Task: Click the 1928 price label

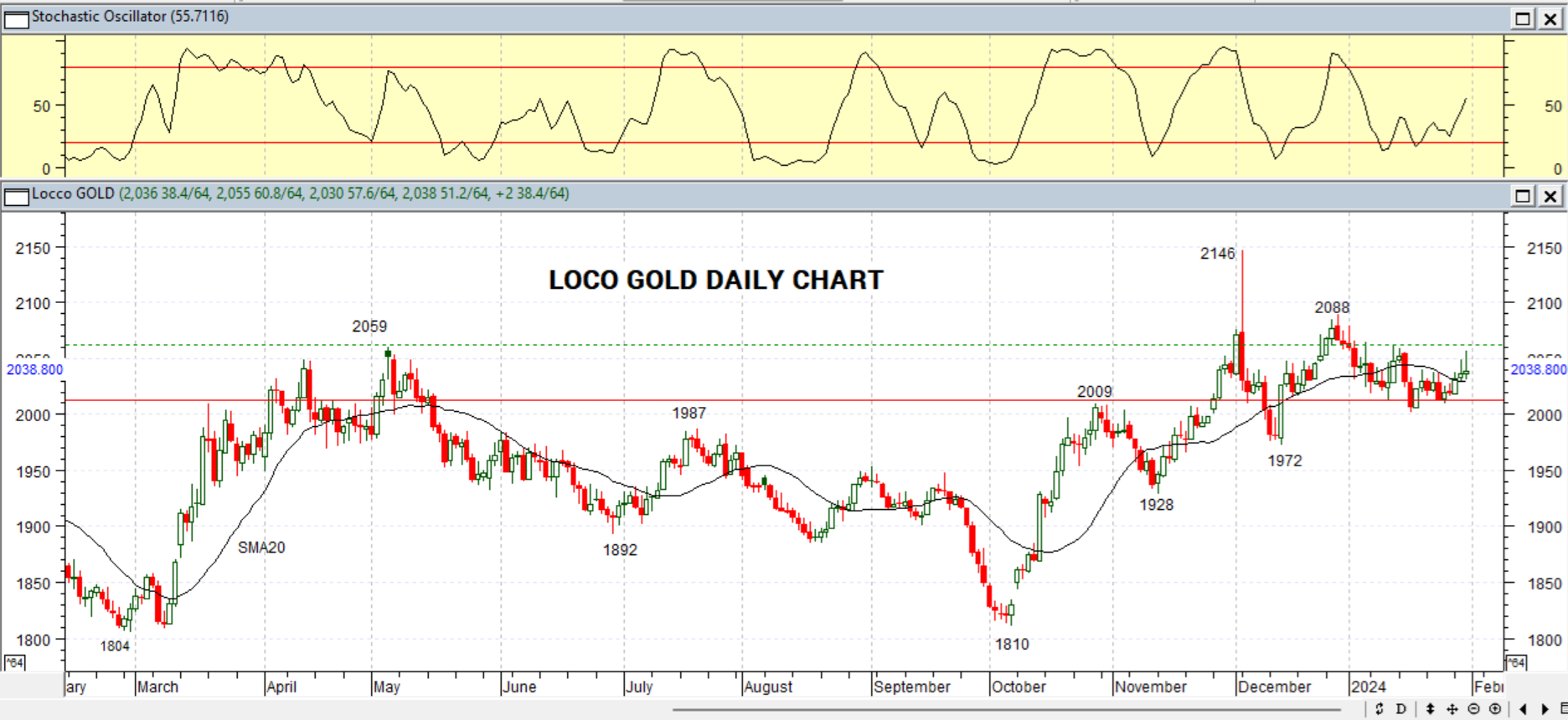Action: click(1156, 505)
